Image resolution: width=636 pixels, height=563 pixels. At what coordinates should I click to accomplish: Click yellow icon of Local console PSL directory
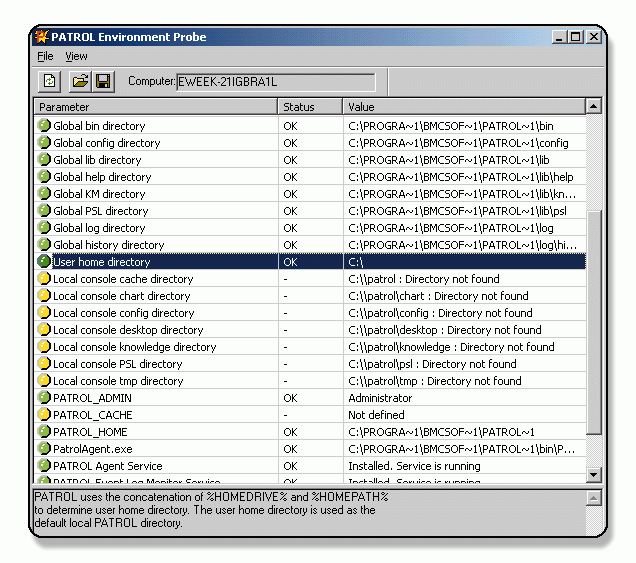pyautogui.click(x=43, y=363)
